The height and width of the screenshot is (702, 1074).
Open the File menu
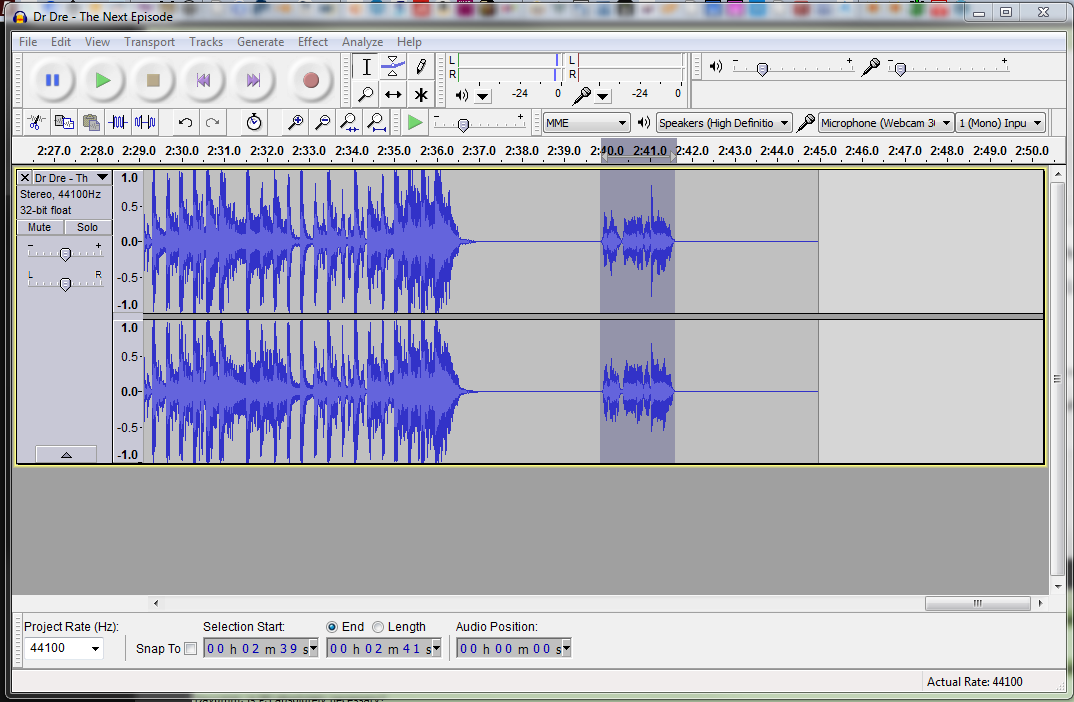28,42
